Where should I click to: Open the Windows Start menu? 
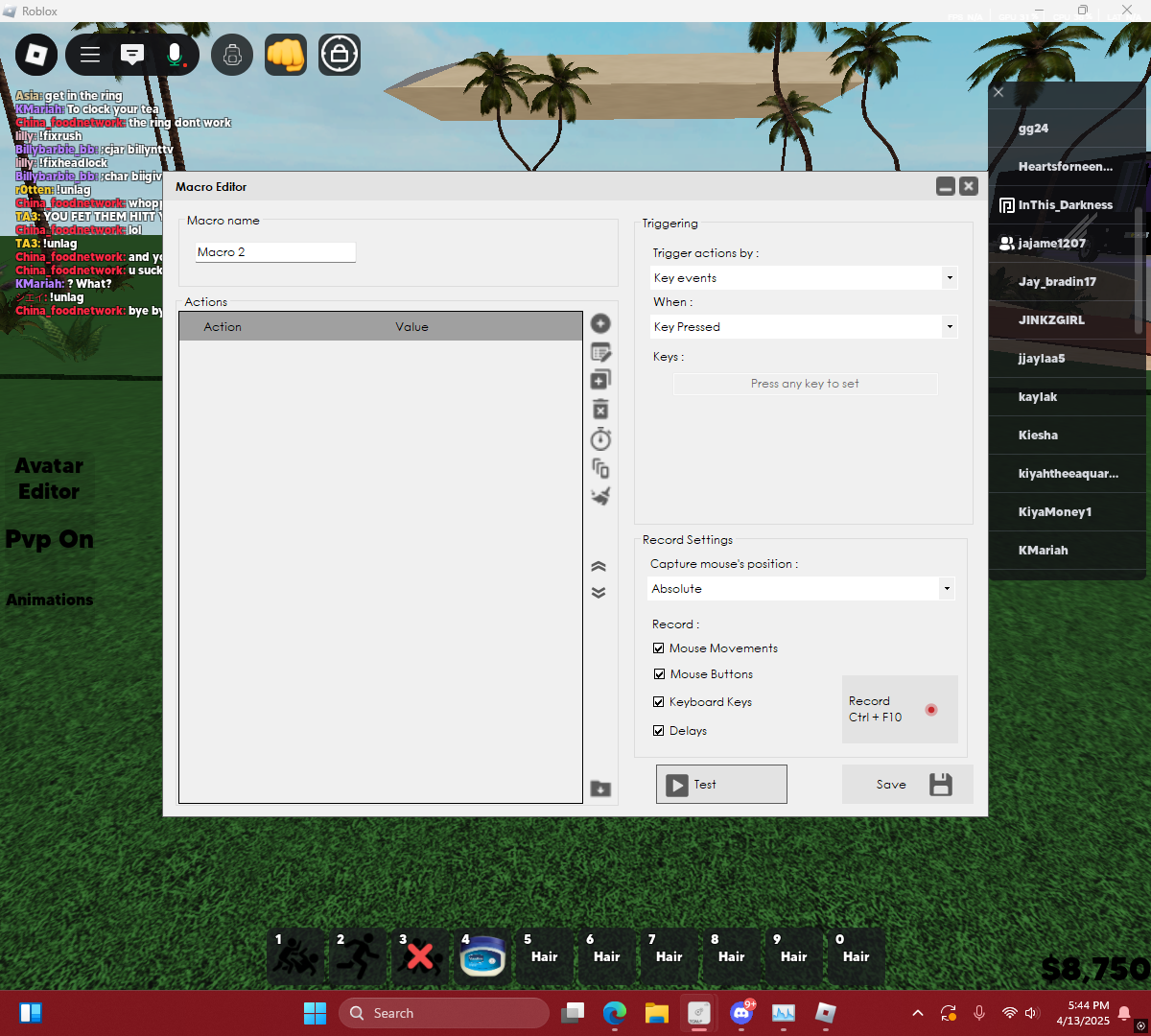tap(315, 1013)
